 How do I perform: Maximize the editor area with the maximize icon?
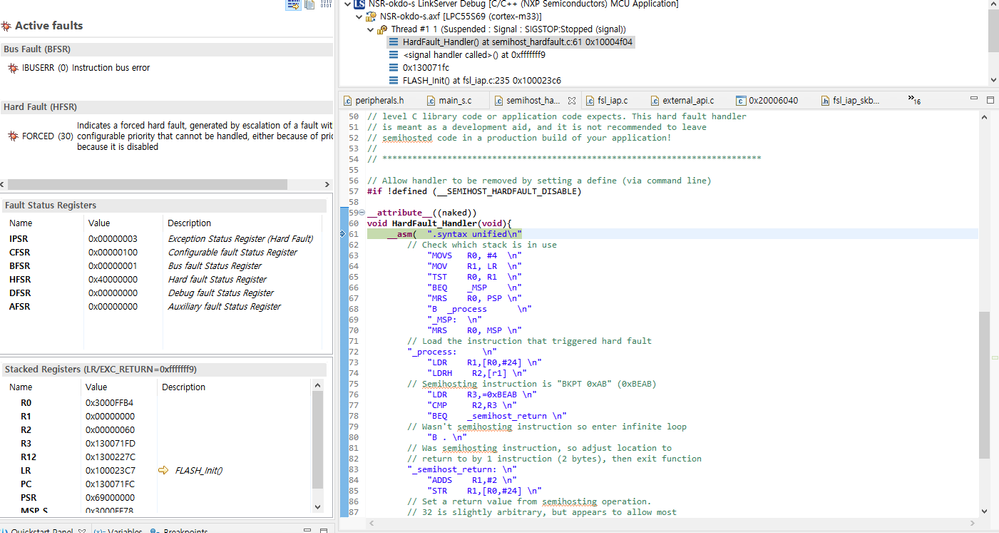pyautogui.click(x=990, y=99)
